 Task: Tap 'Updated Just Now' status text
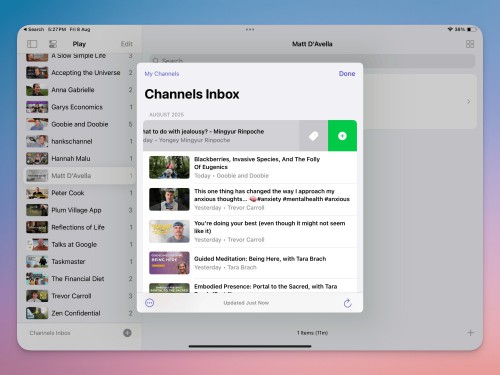coord(246,303)
